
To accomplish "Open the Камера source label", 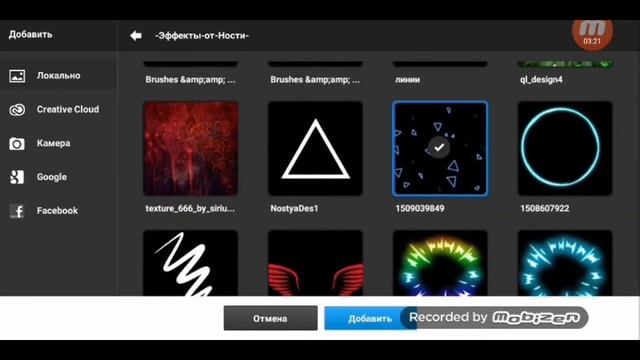I will point(53,143).
